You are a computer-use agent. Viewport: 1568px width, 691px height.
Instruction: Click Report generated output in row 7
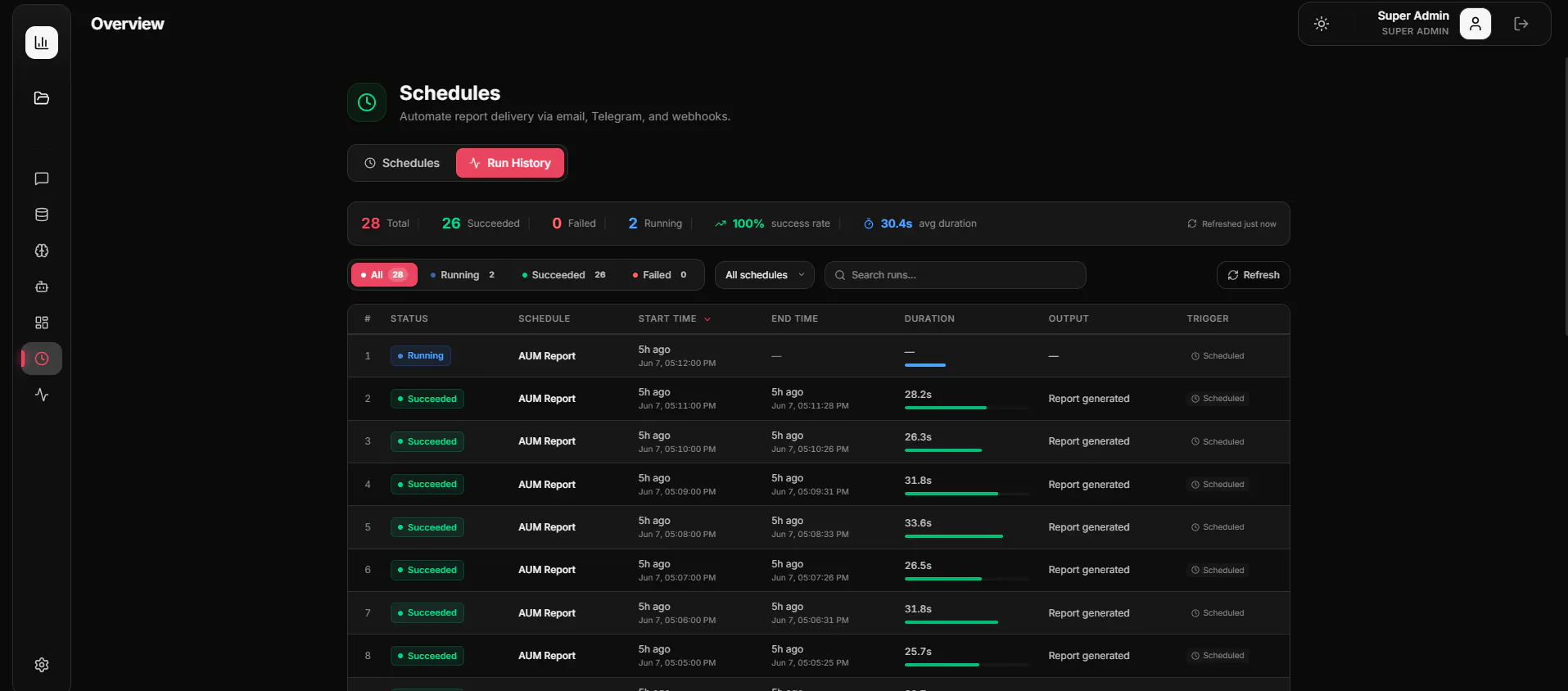1089,613
